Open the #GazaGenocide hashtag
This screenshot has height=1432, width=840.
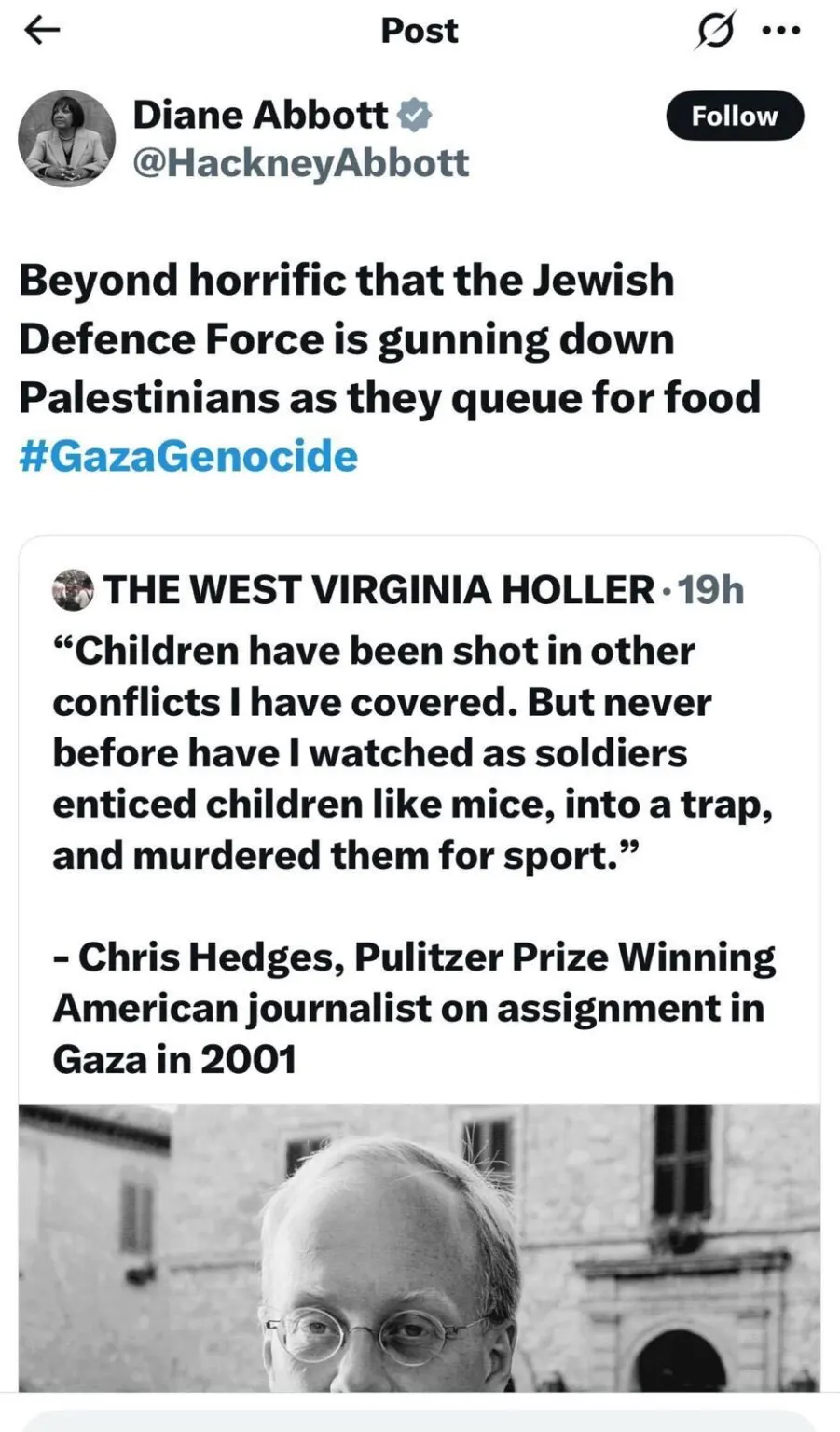188,456
